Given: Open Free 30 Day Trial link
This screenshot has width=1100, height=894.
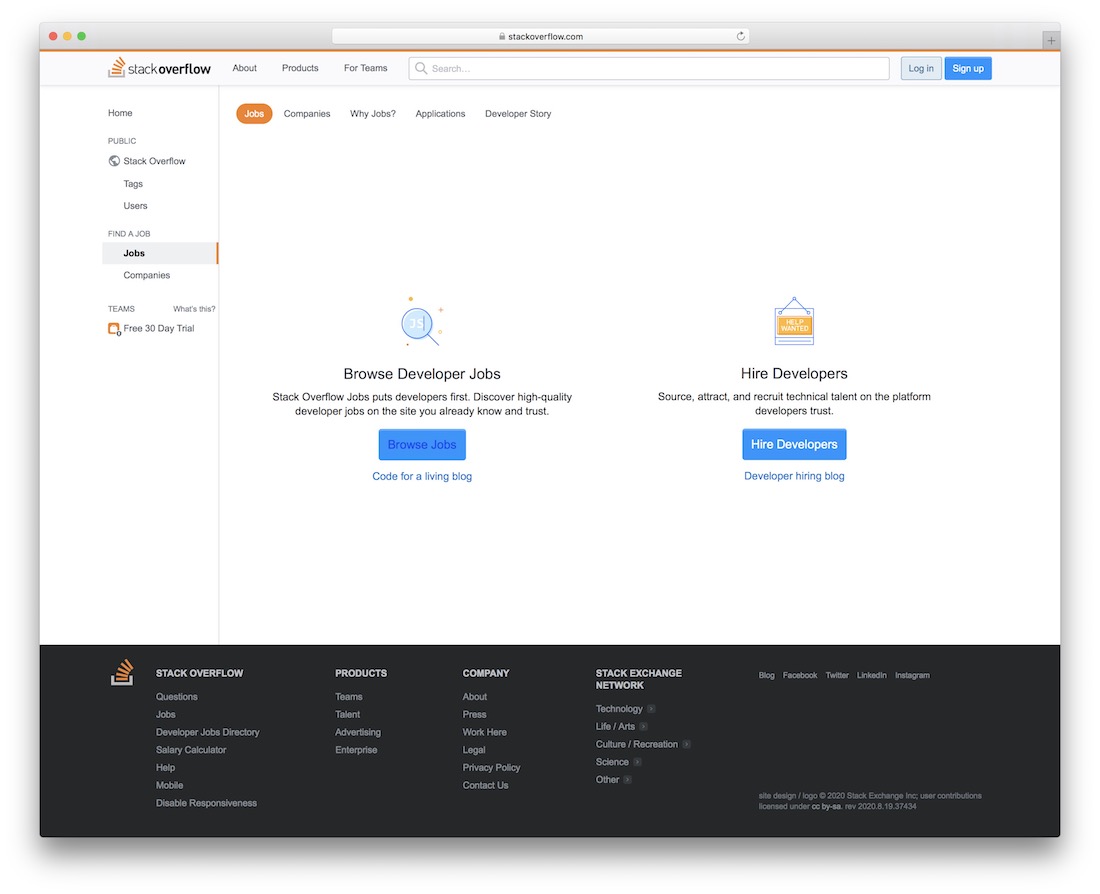Looking at the screenshot, I should (159, 328).
